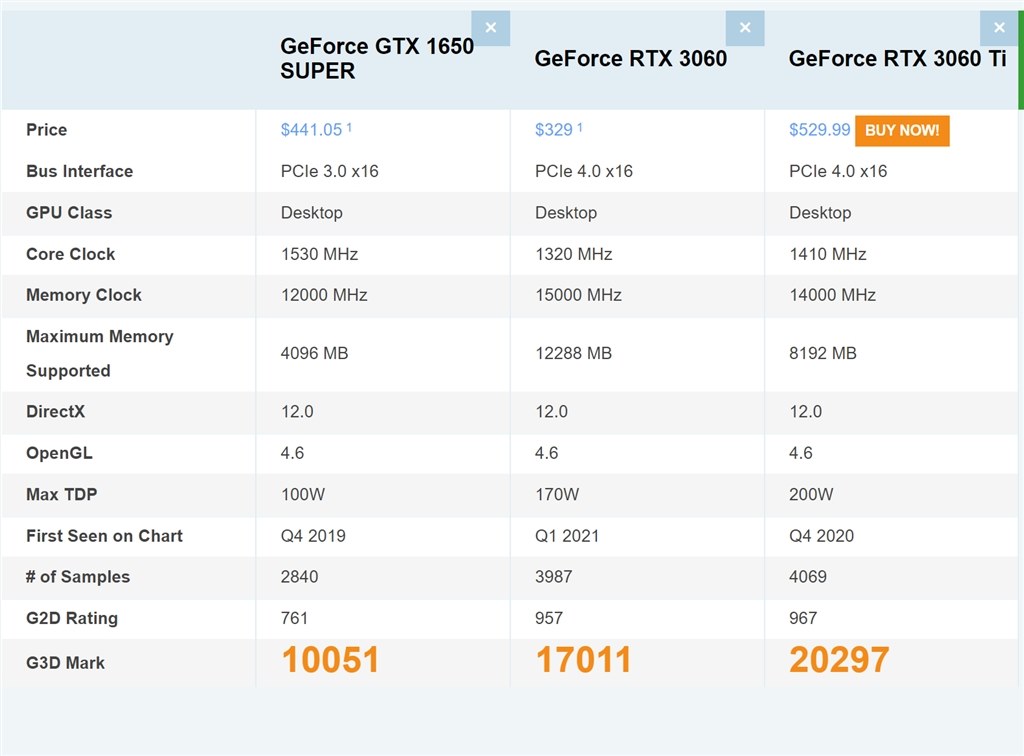Select the Core Clock row label
This screenshot has width=1024, height=756.
tap(71, 254)
